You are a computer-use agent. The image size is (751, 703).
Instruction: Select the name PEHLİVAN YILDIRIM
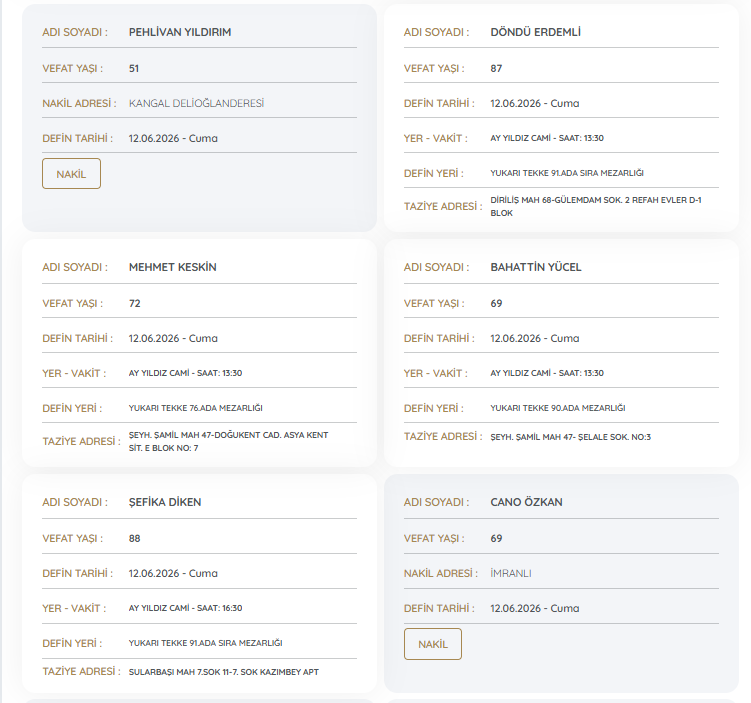click(180, 32)
